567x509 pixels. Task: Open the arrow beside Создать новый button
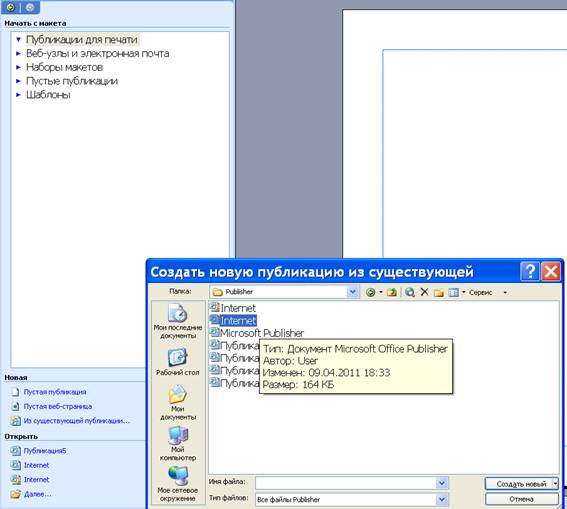[556, 484]
